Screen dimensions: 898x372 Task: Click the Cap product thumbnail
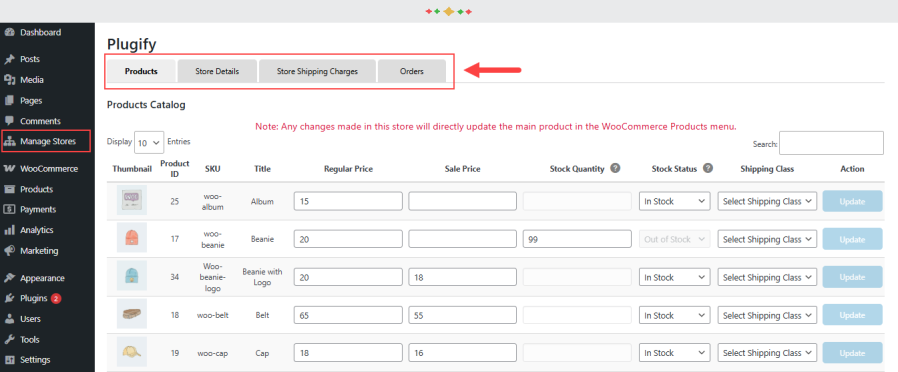pyautogui.click(x=132, y=351)
